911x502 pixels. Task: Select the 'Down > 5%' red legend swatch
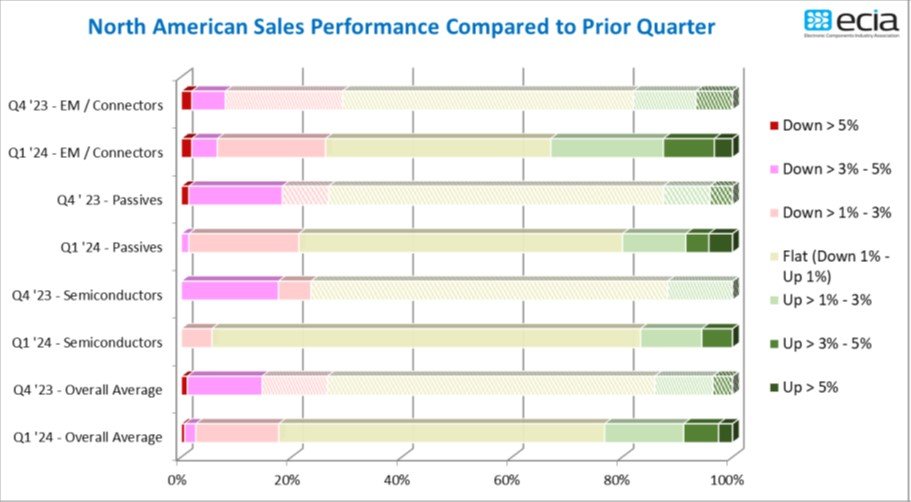tap(773, 126)
